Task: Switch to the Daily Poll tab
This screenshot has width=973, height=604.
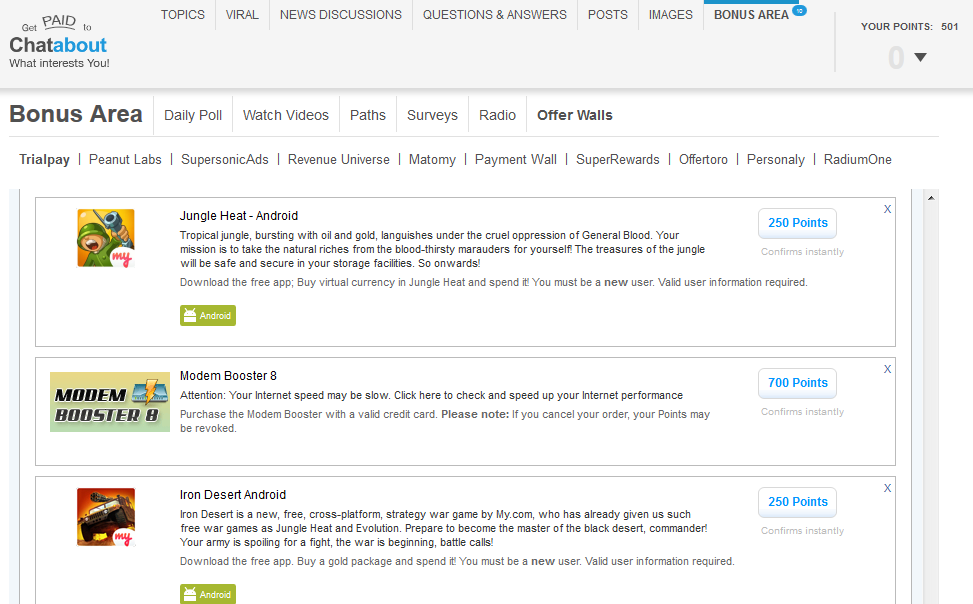Action: click(x=193, y=115)
